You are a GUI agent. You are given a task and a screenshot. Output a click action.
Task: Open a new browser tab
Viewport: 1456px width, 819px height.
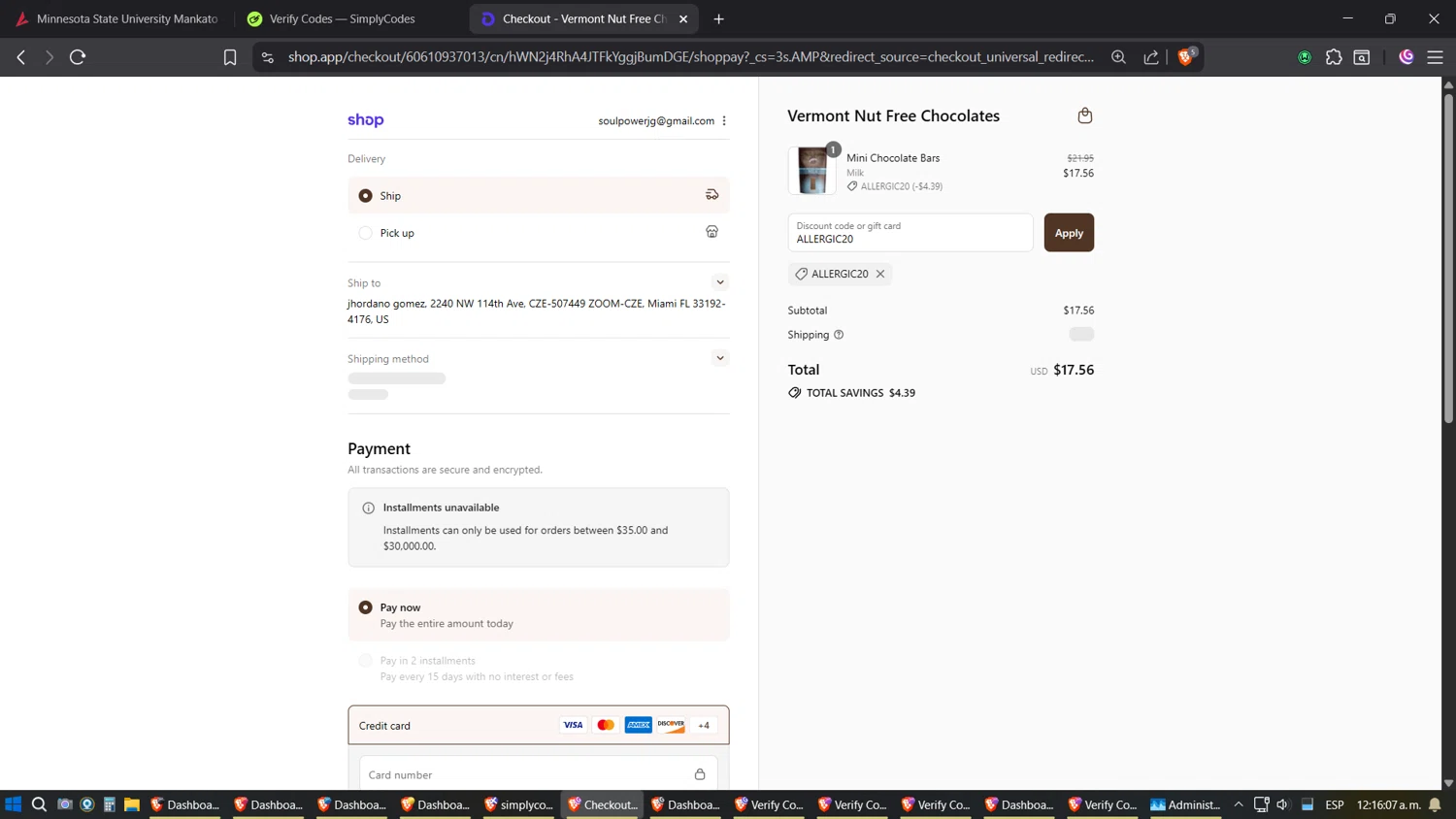tap(718, 18)
